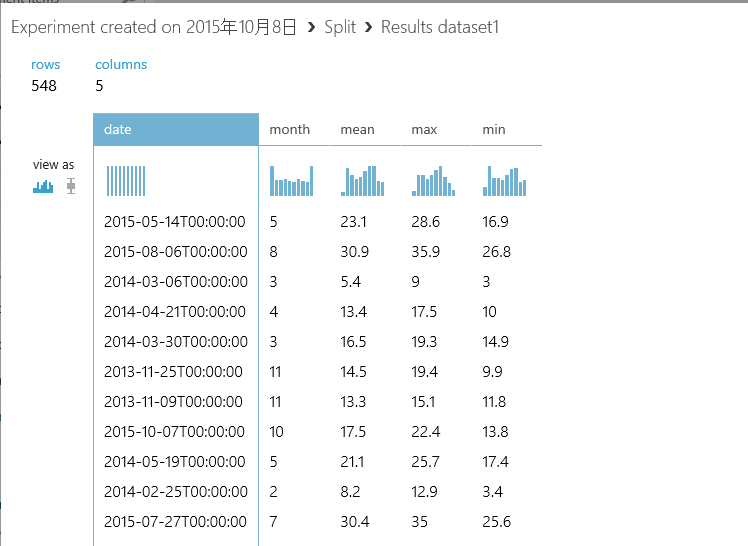This screenshot has height=546, width=748.
Task: Click the Split breadcrumb link
Action: (x=340, y=28)
